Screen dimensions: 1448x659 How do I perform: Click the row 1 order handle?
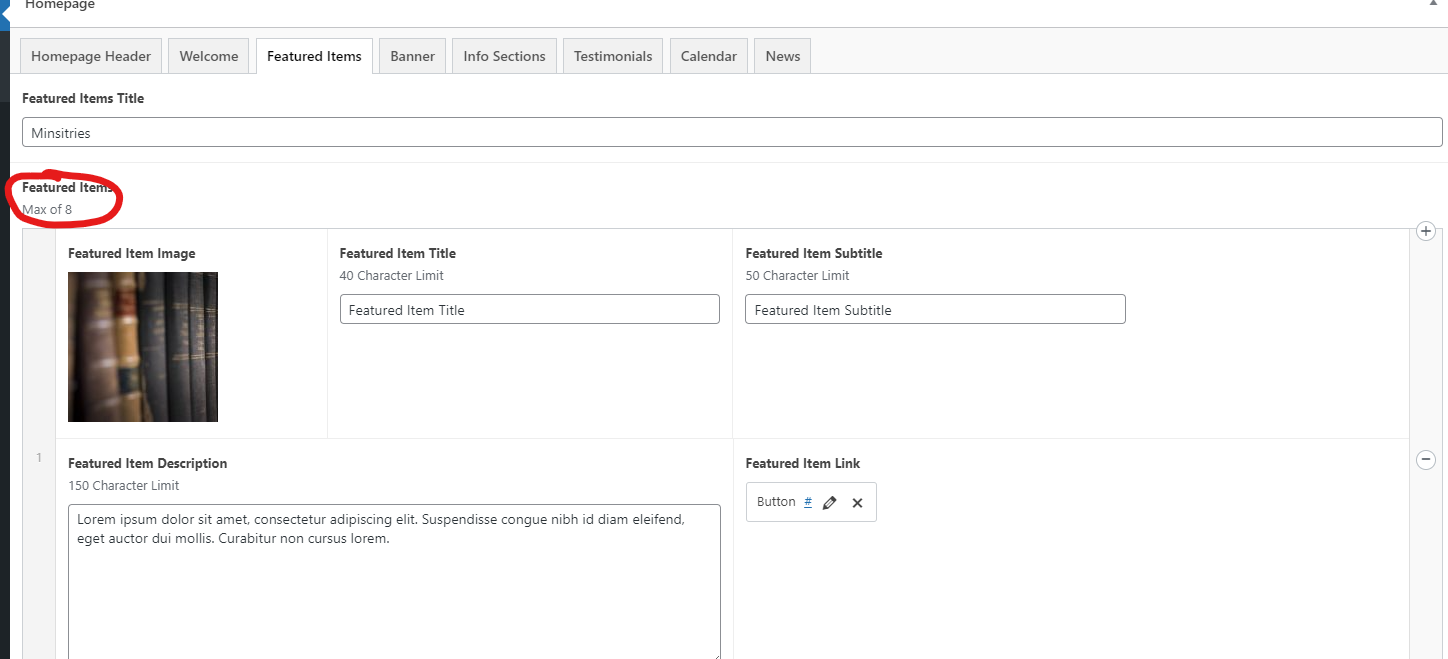click(39, 458)
